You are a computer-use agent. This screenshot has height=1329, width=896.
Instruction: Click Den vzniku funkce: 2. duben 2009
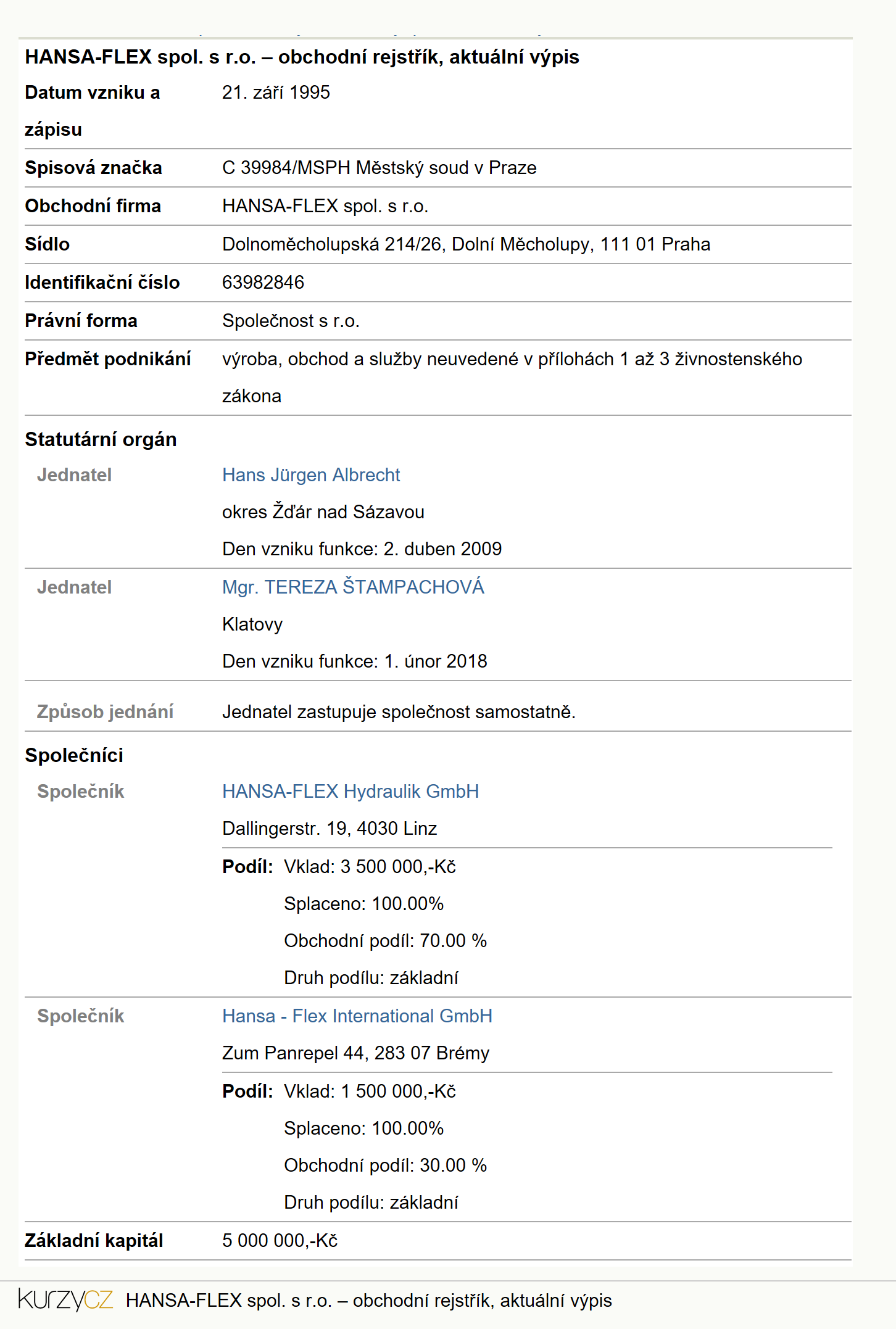coord(362,549)
